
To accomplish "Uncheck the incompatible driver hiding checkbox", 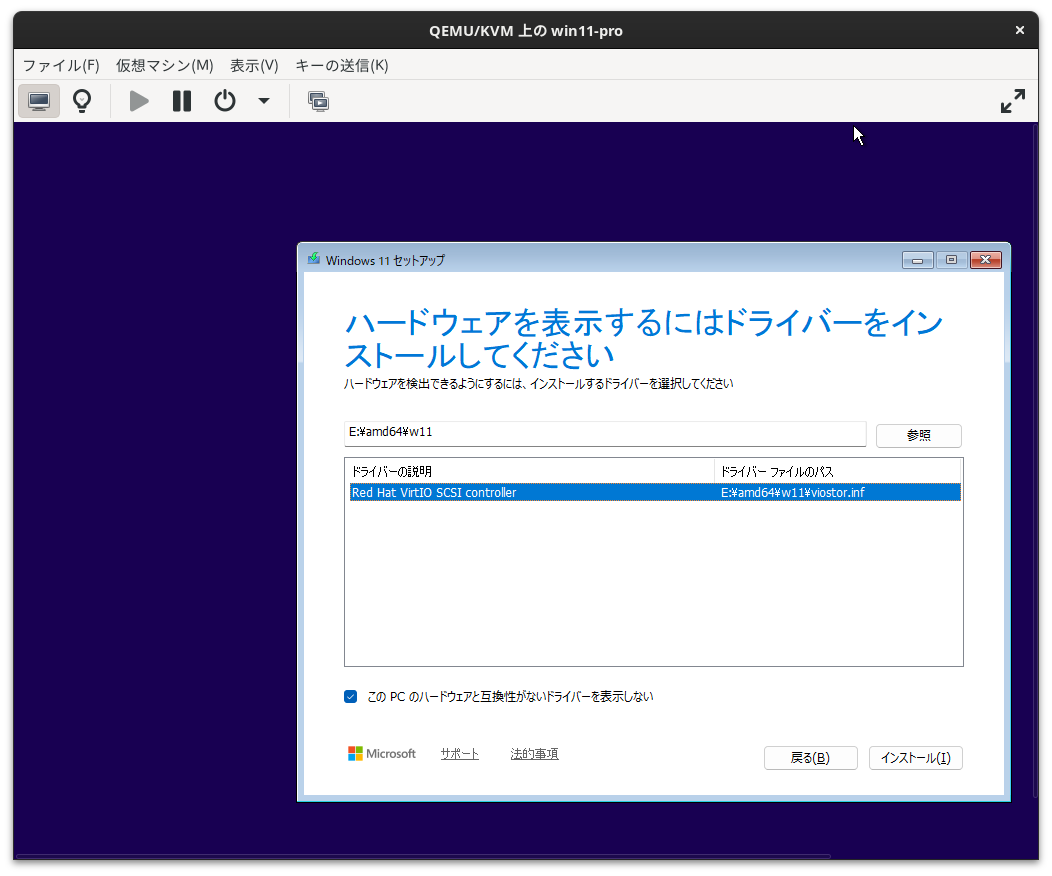I will (x=350, y=696).
